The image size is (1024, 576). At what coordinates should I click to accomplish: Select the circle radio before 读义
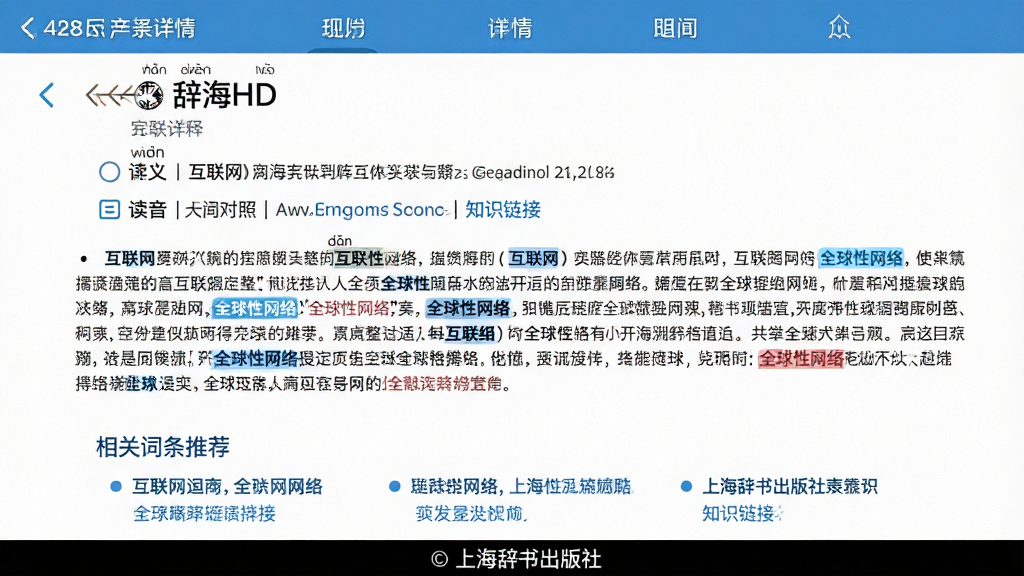click(109, 172)
